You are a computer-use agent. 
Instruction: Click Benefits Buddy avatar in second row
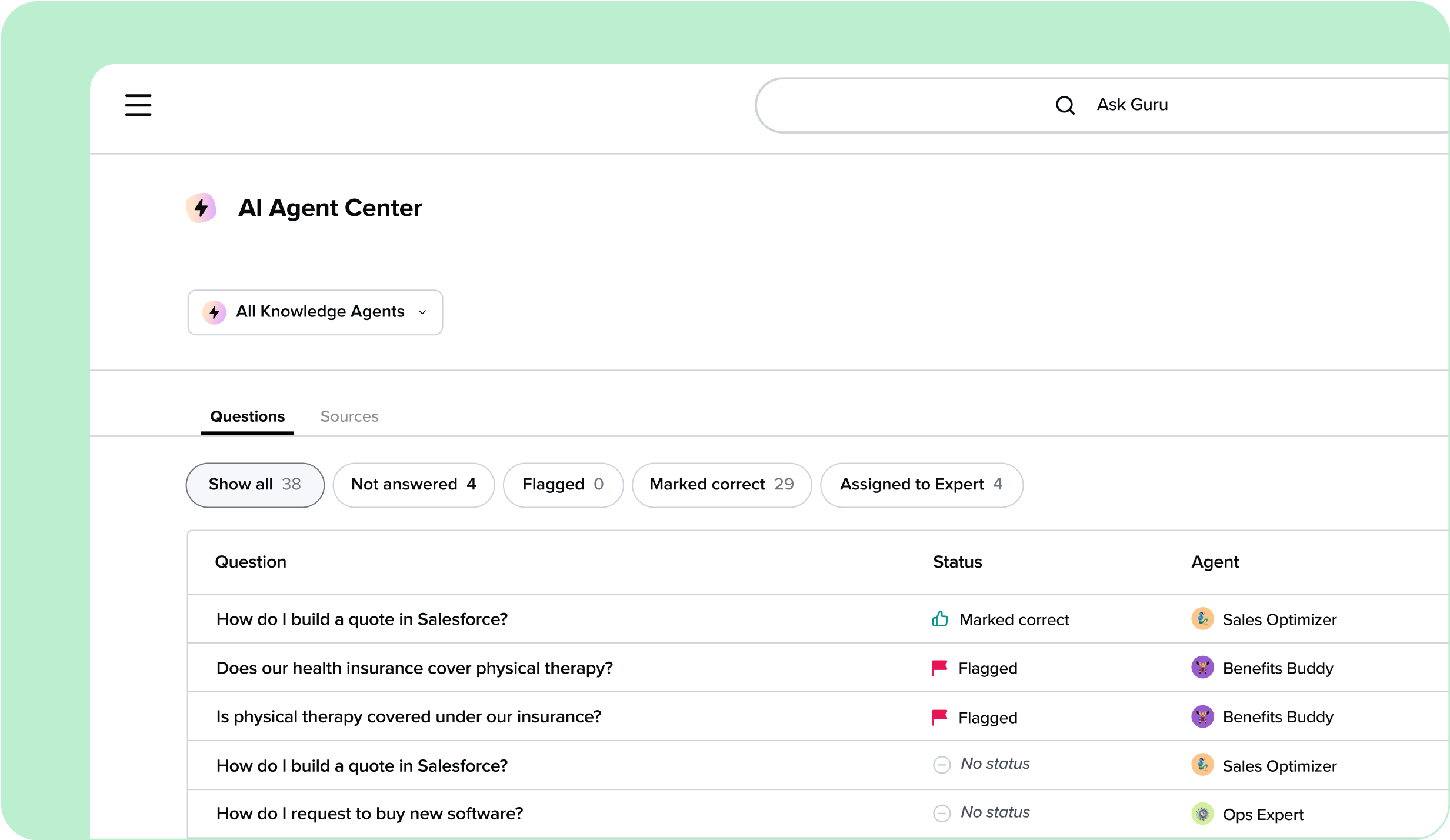(x=1202, y=668)
